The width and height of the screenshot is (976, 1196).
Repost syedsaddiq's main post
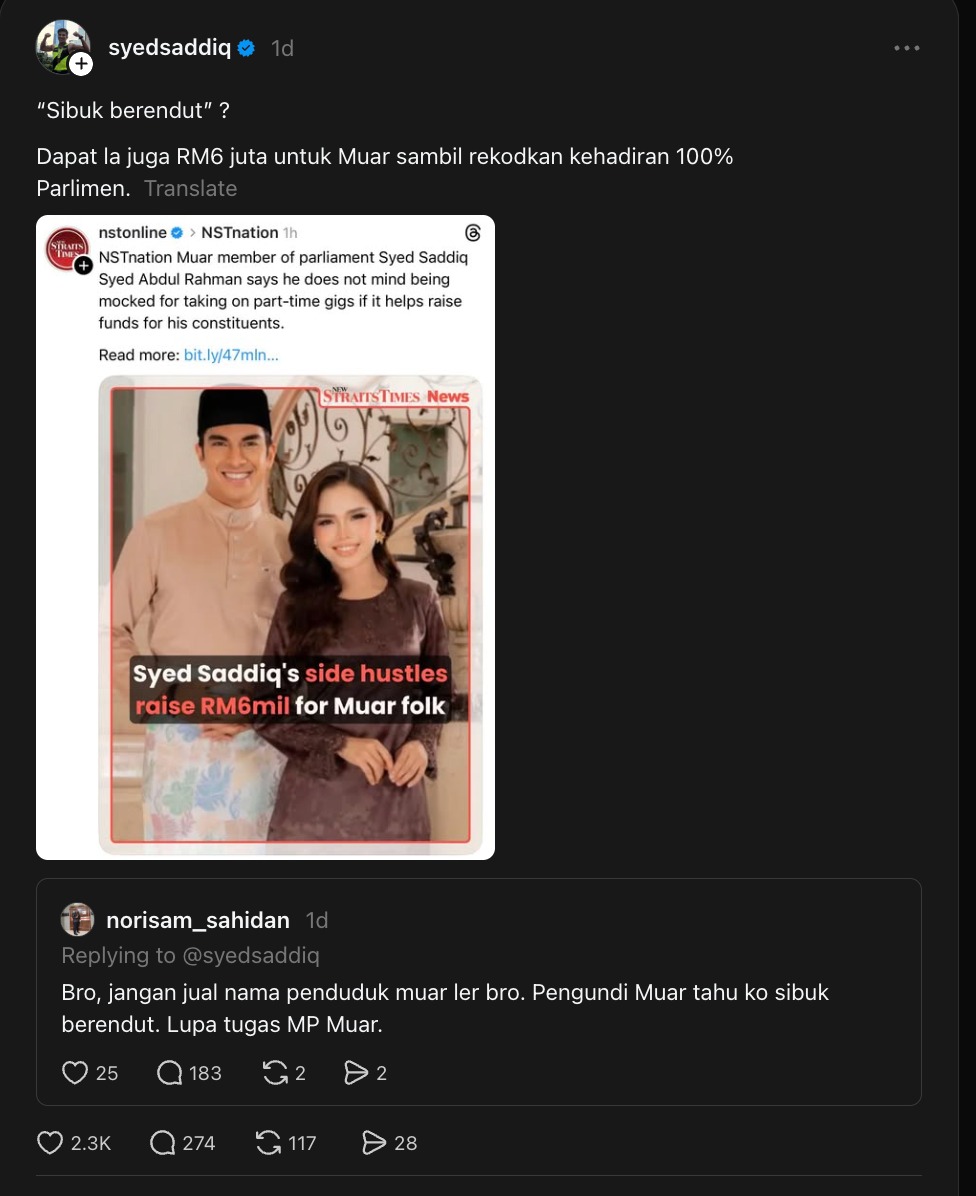coord(268,1142)
